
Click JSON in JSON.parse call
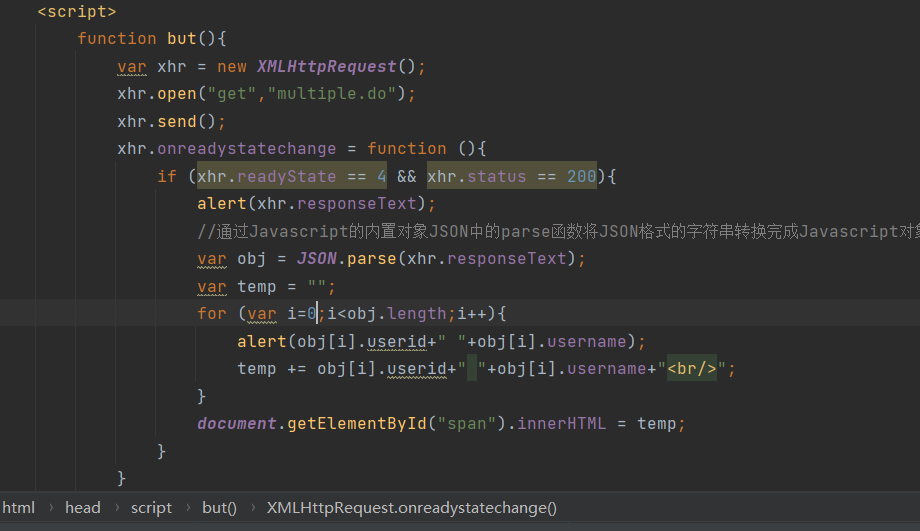[x=317, y=259]
